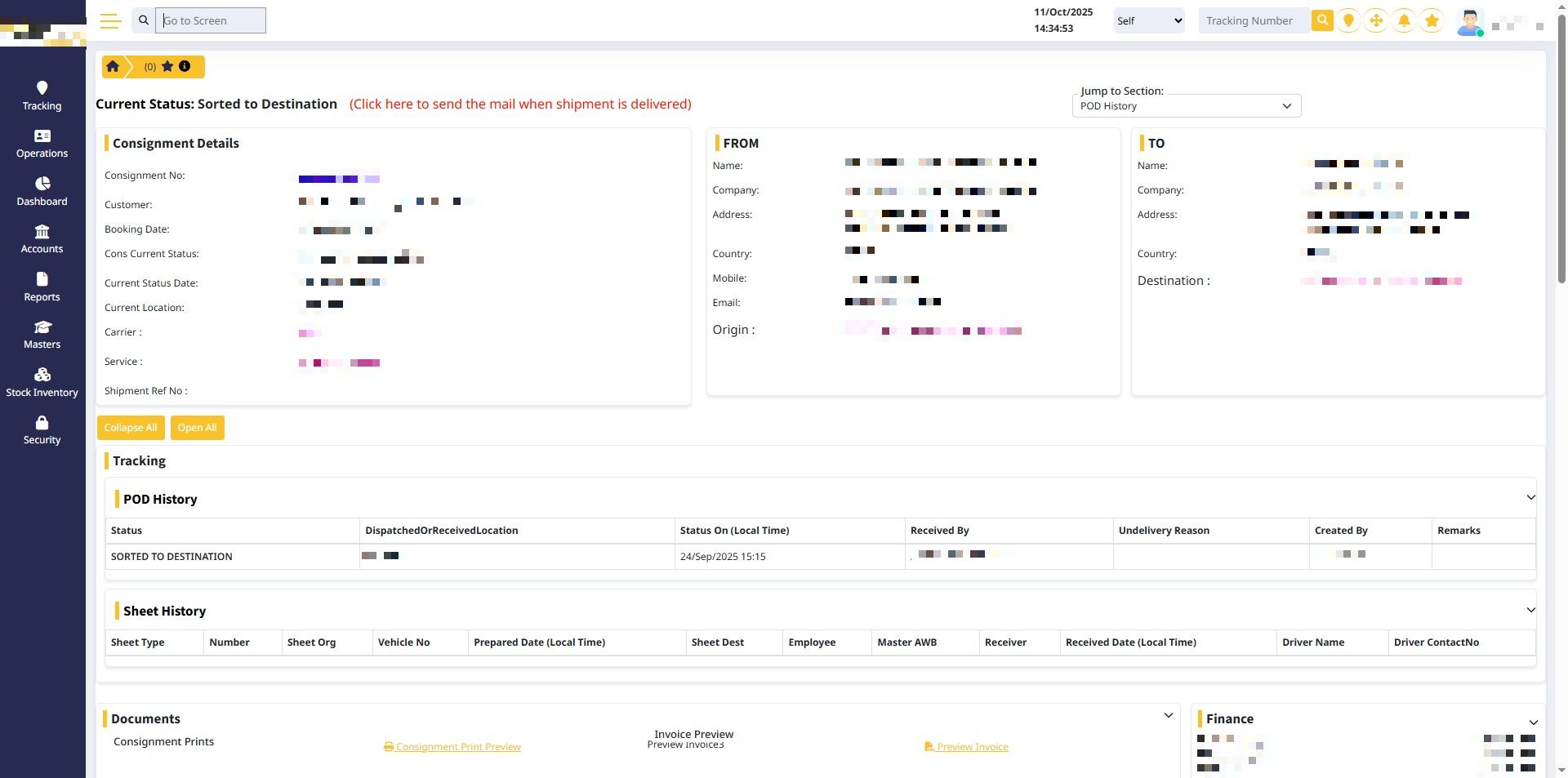Collapse the POD History section chevron
This screenshot has height=778, width=1568.
coord(1530,497)
